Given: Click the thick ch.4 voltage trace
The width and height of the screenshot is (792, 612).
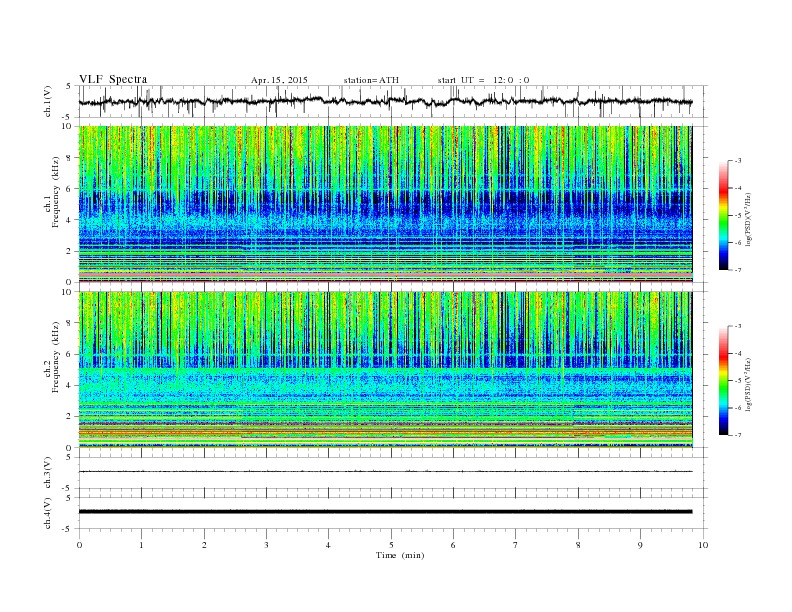Looking at the screenshot, I should click(385, 512).
